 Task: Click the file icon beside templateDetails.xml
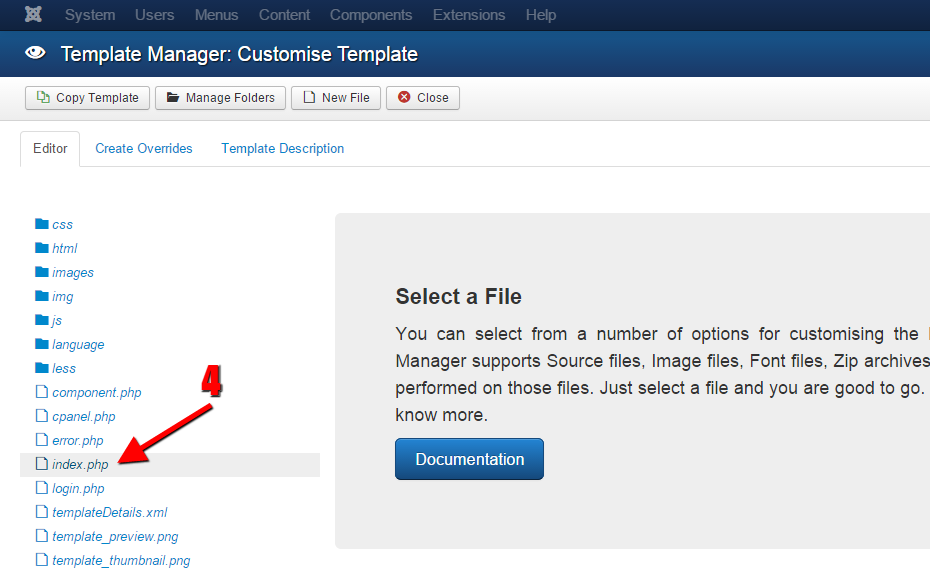[x=42, y=512]
